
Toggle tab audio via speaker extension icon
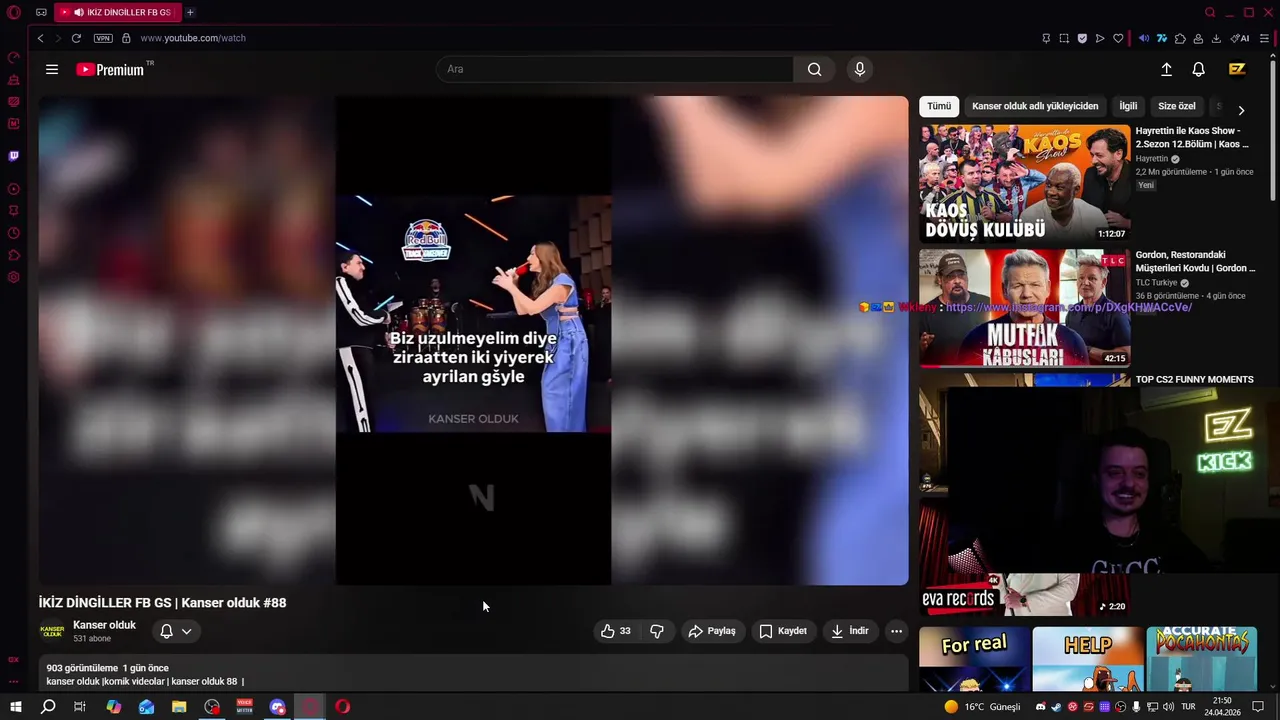tap(1144, 38)
